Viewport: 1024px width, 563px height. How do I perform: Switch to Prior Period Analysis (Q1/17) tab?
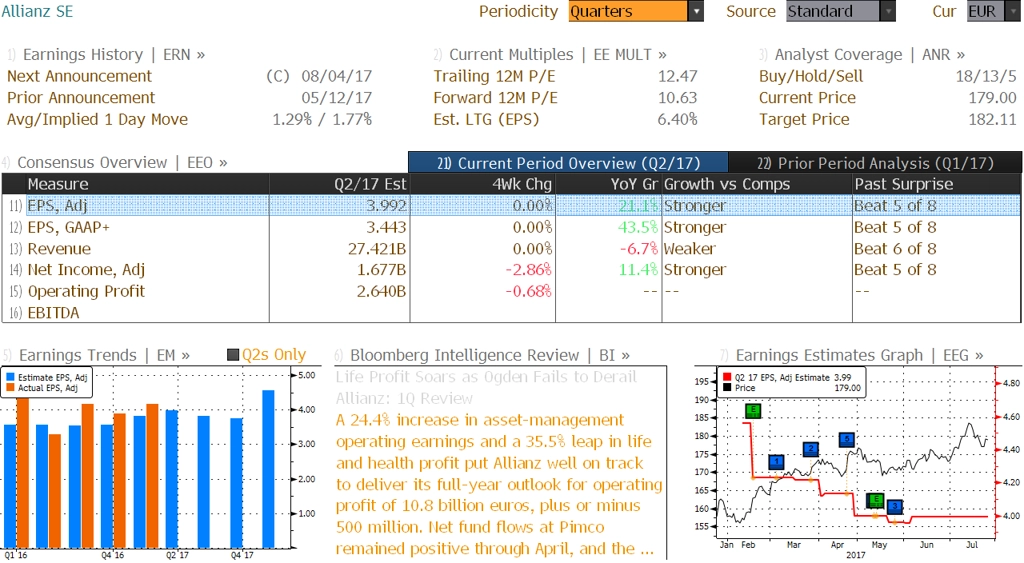point(875,163)
